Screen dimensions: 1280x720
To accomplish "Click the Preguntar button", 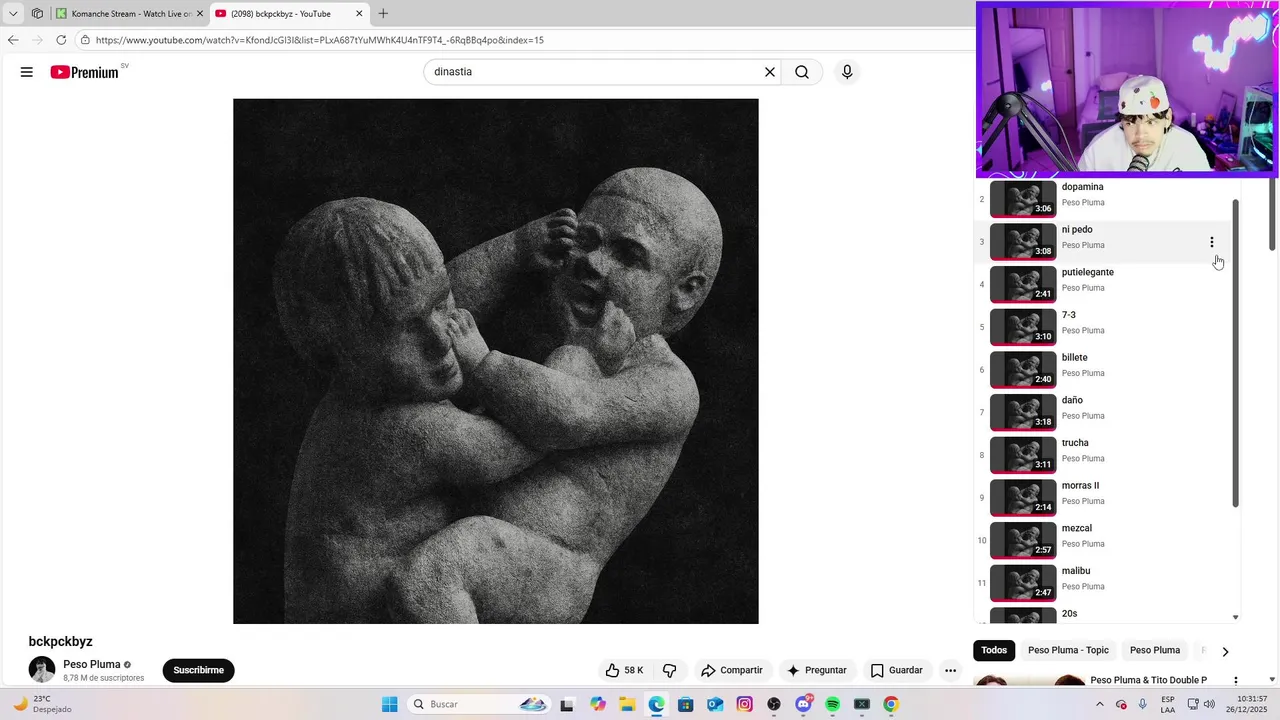I will 817,670.
